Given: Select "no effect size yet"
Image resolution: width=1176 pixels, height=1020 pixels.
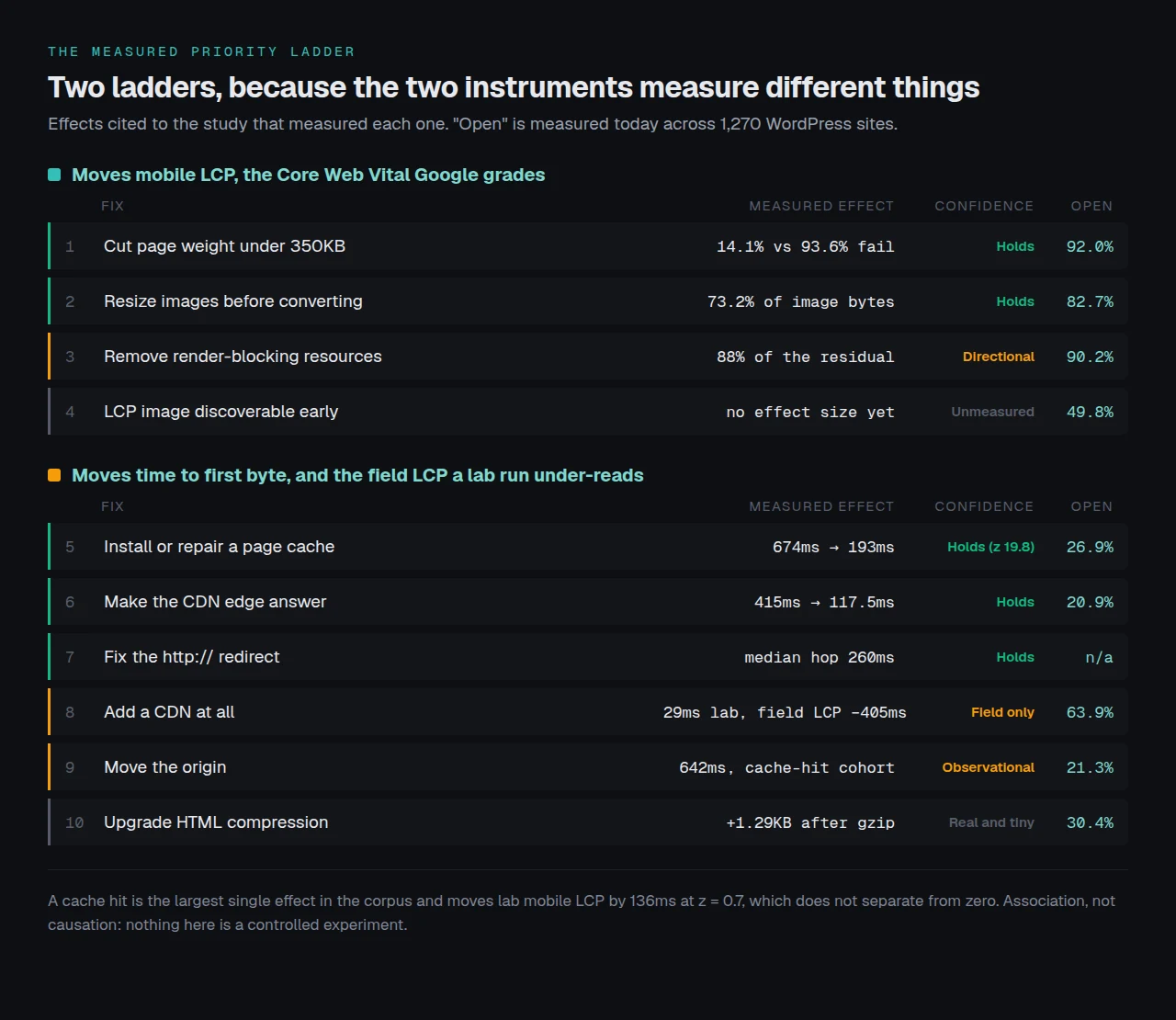Looking at the screenshot, I should coord(809,412).
